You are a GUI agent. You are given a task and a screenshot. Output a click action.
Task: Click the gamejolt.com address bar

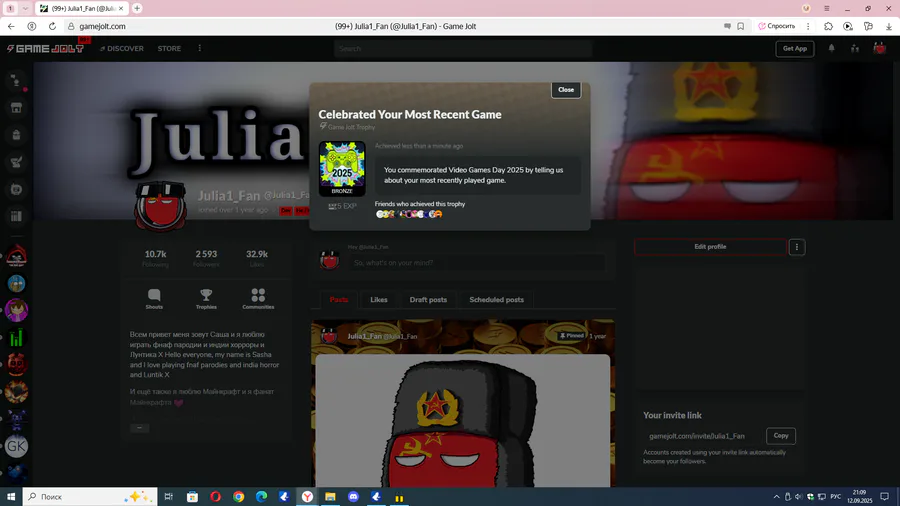[x=102, y=26]
